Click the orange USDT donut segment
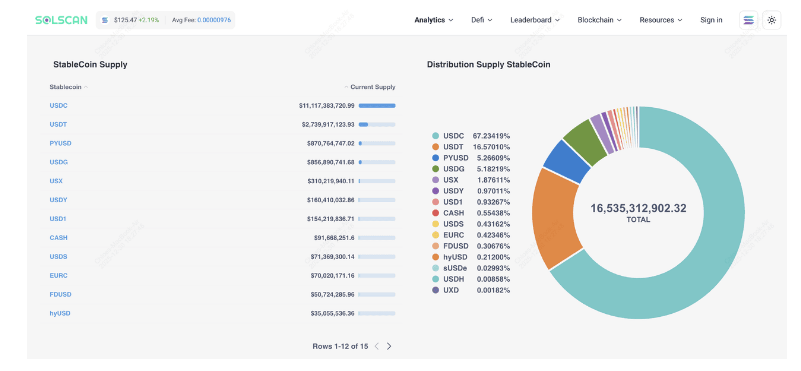The width and height of the screenshot is (801, 371). pos(554,218)
